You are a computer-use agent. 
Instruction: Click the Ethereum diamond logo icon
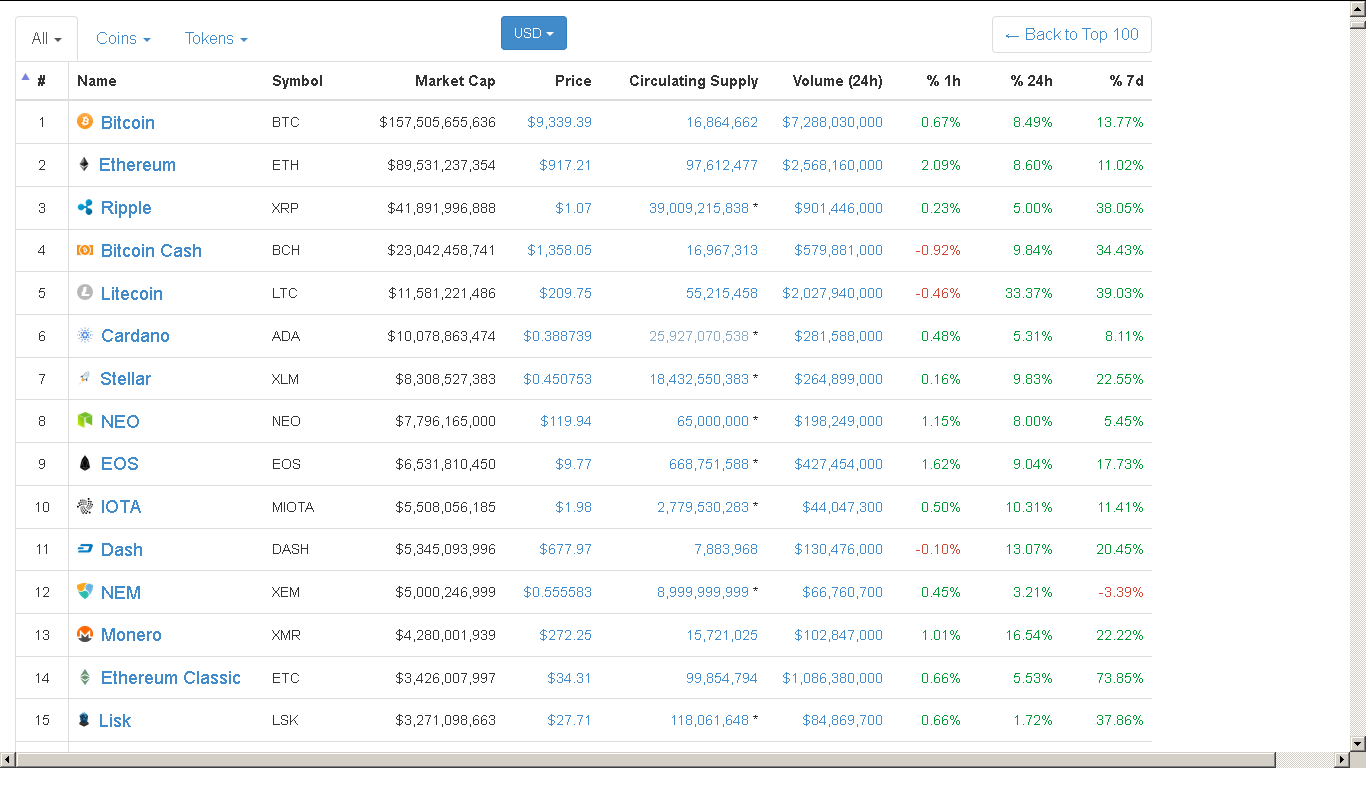pyautogui.click(x=84, y=164)
